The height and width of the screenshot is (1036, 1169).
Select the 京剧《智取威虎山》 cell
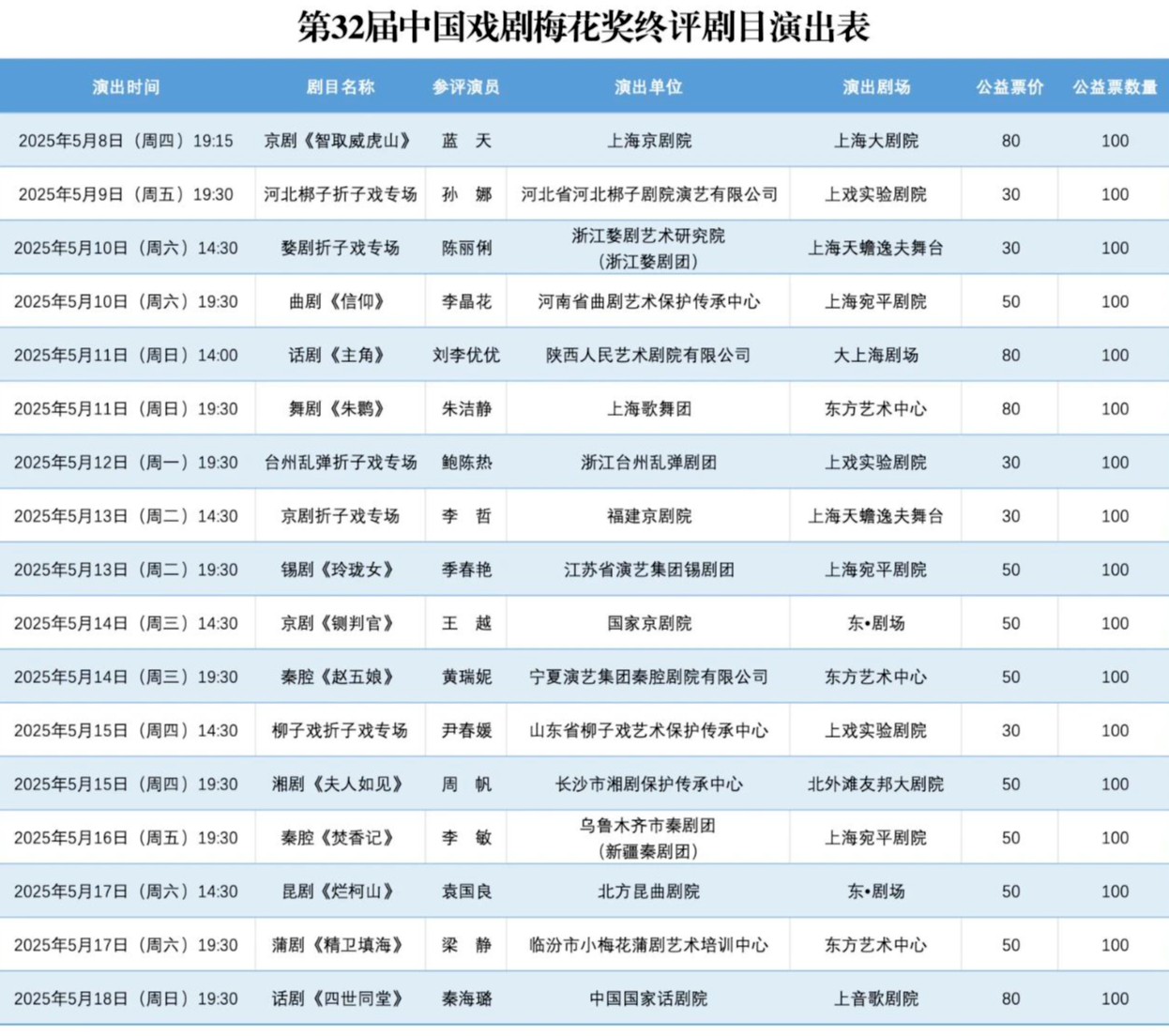[340, 141]
